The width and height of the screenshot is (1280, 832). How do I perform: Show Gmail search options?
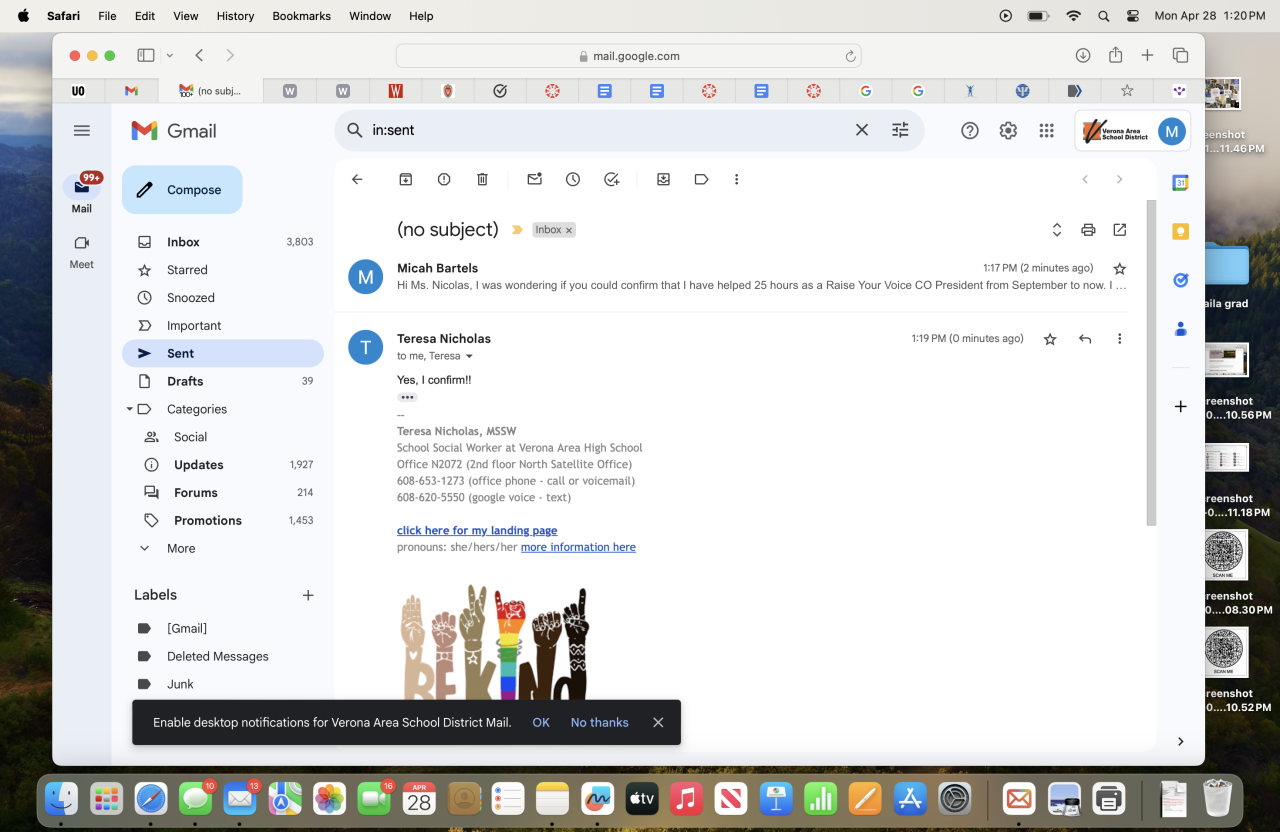click(x=900, y=130)
